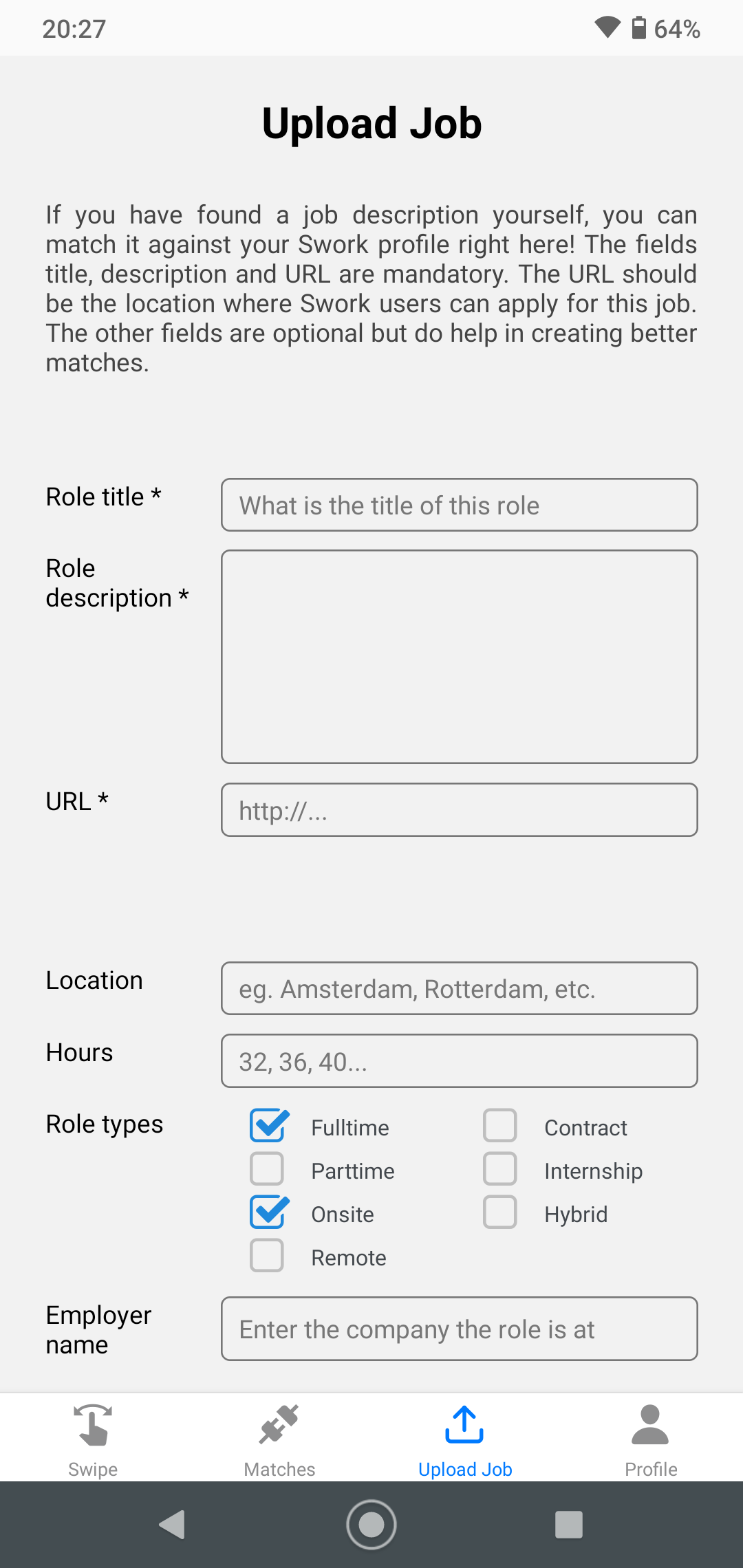743x1568 pixels.
Task: Enable the Parttime checkbox
Action: [x=267, y=1169]
